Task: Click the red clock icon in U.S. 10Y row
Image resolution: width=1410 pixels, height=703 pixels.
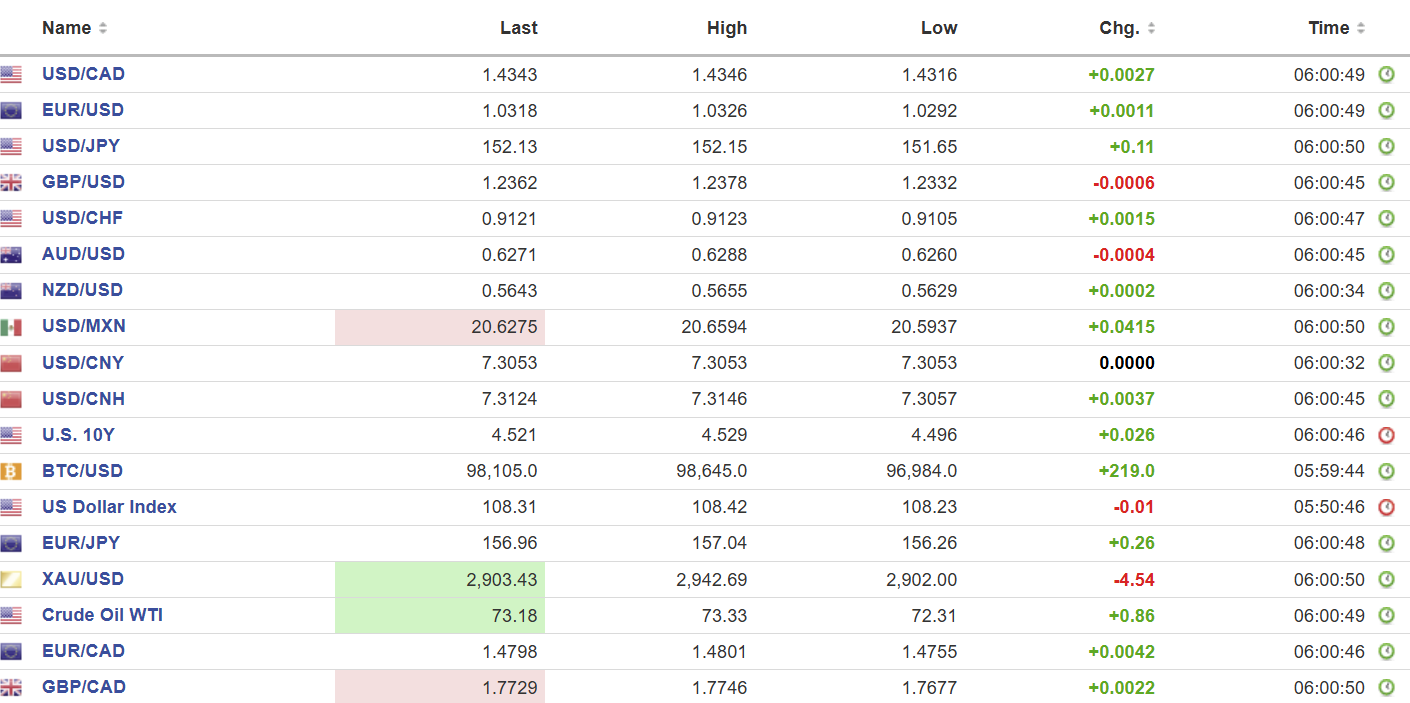Action: 1386,435
